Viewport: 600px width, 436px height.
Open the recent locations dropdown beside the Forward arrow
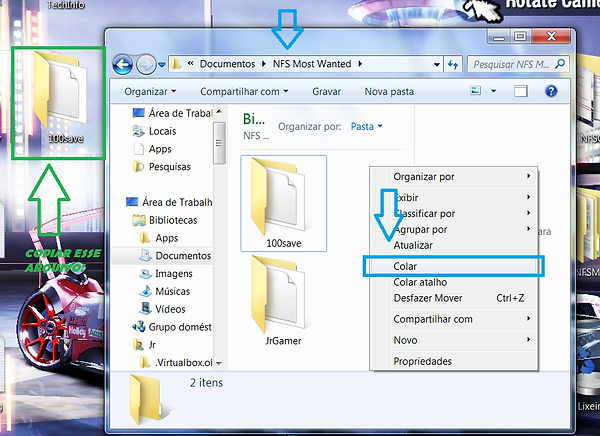pos(161,65)
